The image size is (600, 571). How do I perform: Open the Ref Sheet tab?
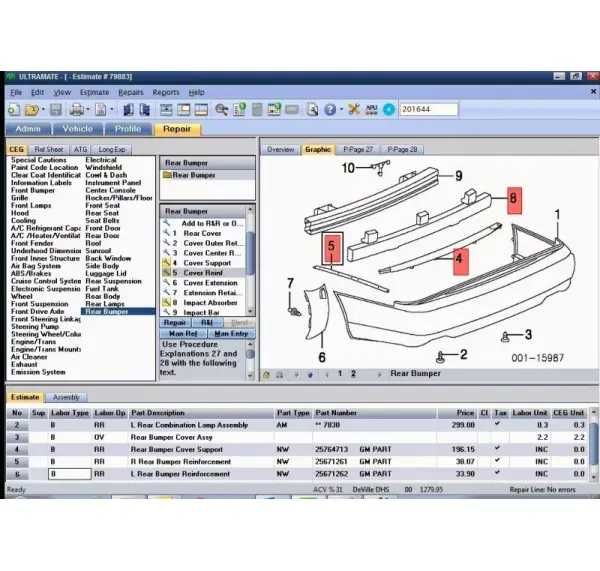tap(49, 150)
